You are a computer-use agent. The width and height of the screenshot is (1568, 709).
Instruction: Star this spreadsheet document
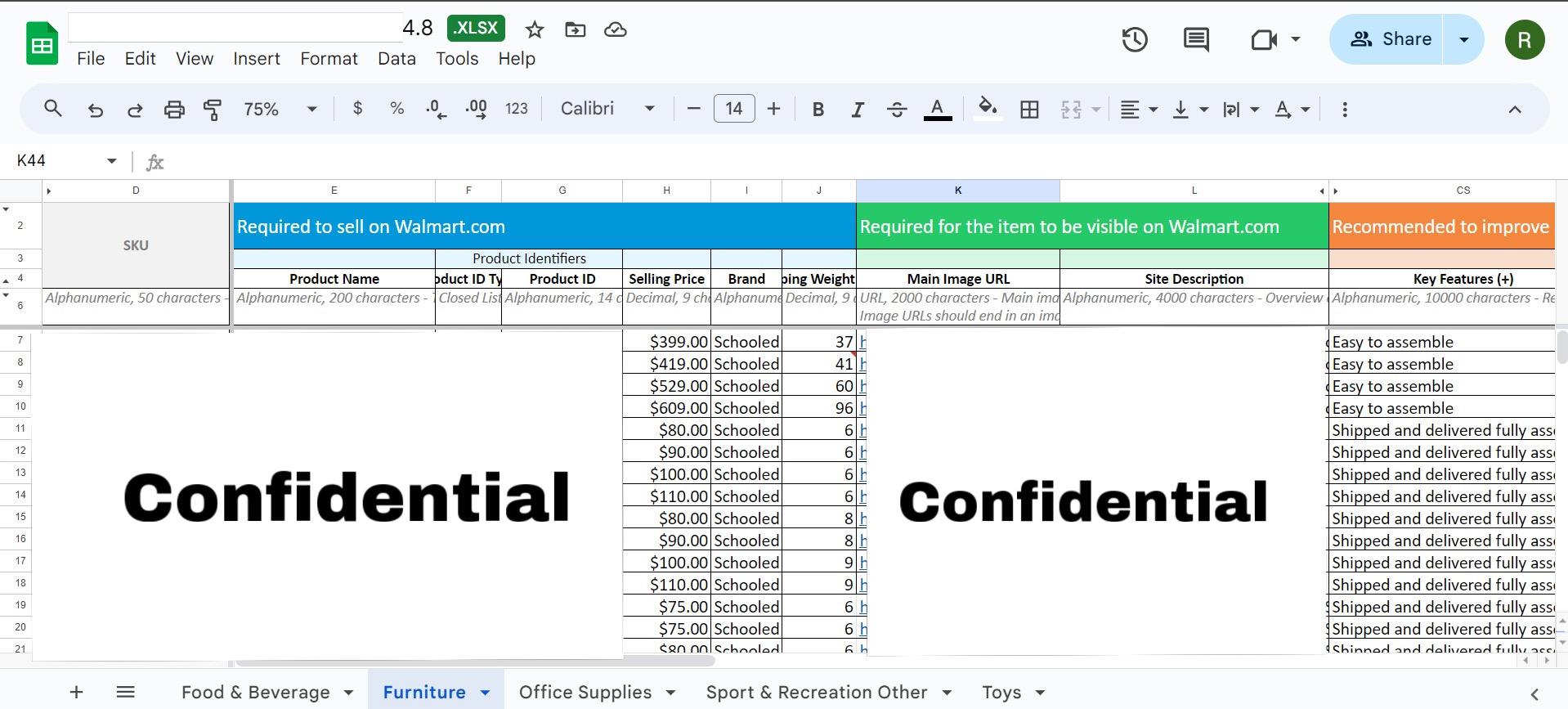[535, 30]
